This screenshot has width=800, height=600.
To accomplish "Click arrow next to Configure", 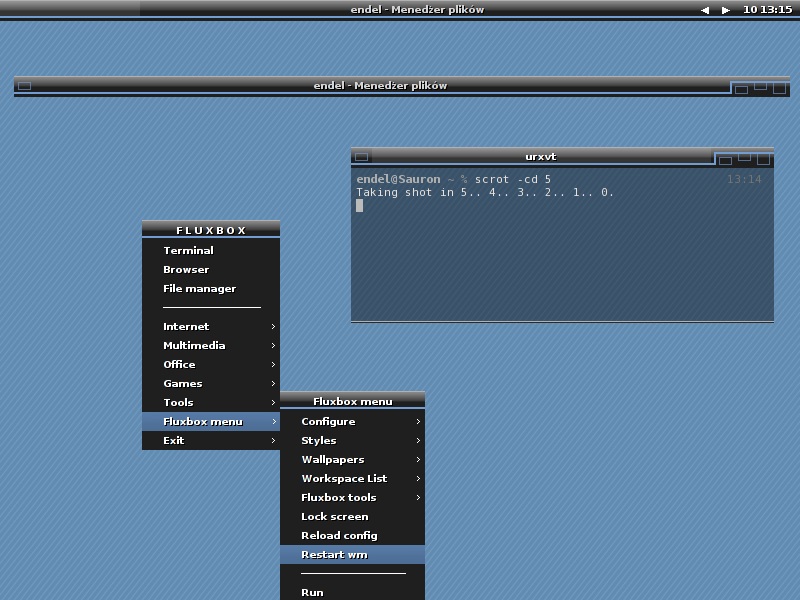I will 418,421.
